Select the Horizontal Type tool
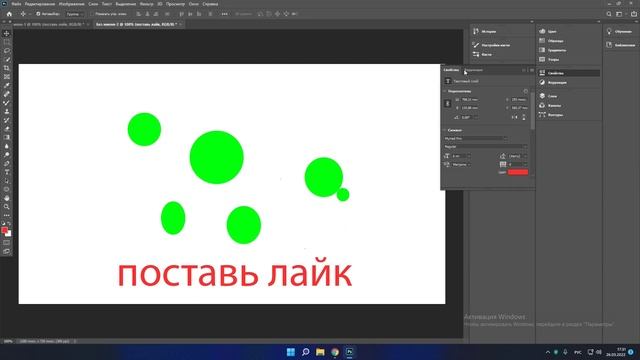 [x=7, y=172]
